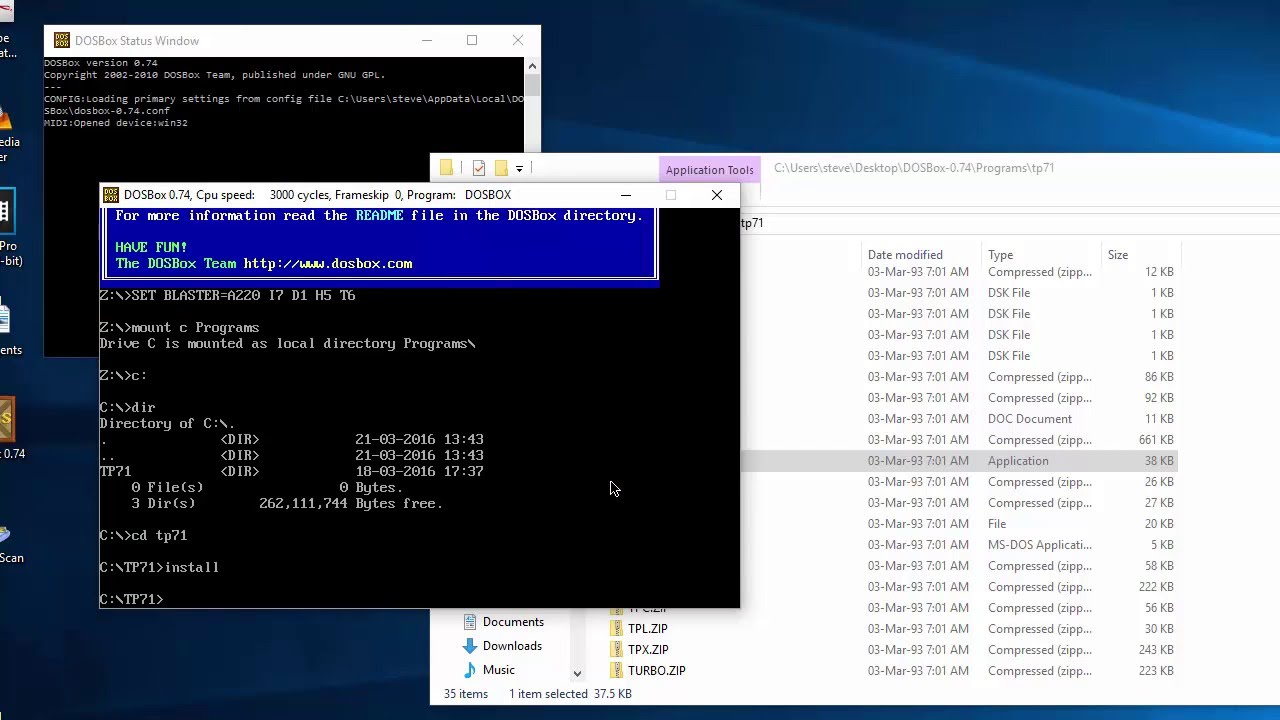Sort files by Type column header

pyautogui.click(x=1000, y=255)
